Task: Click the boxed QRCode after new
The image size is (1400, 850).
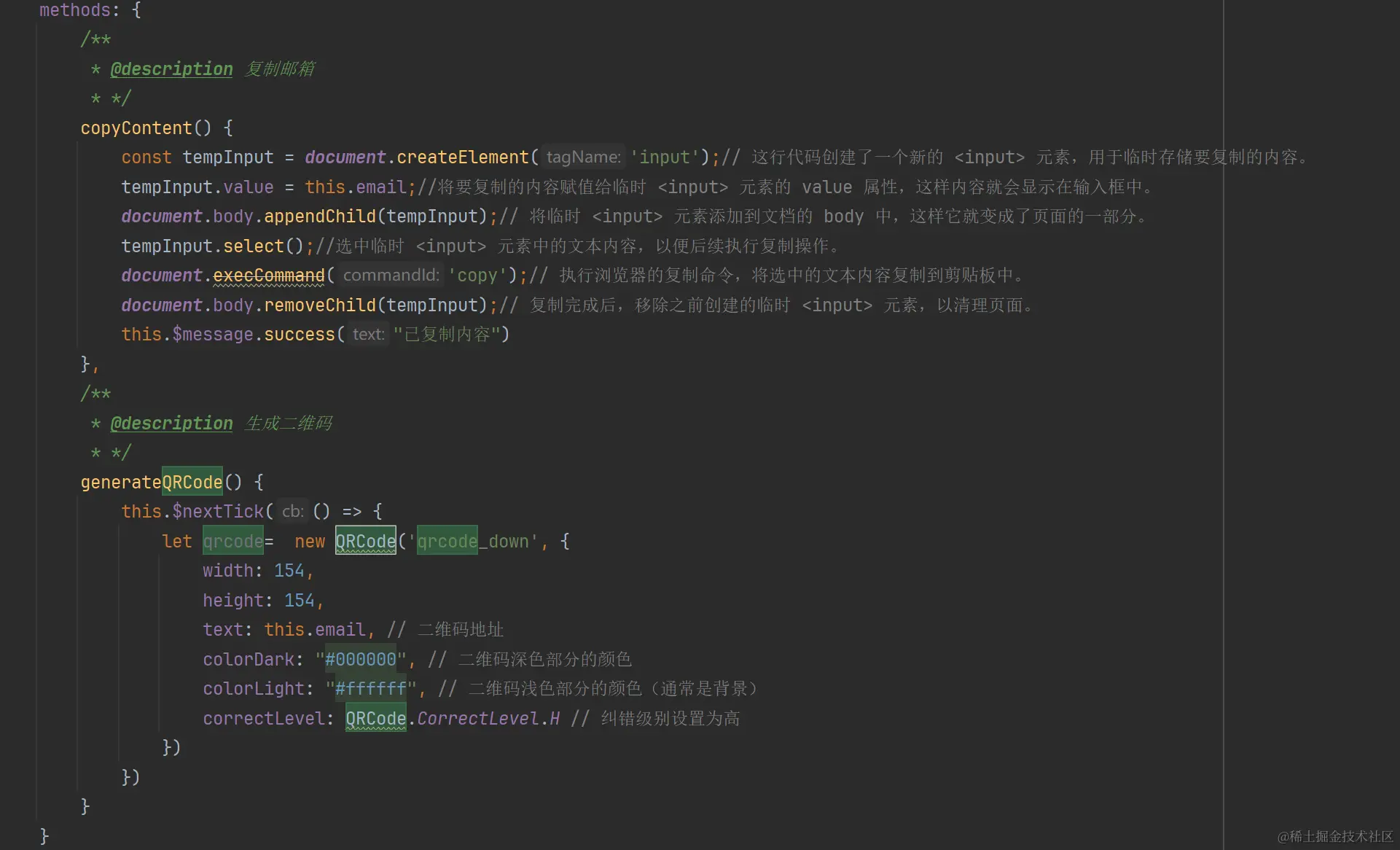Action: 365,541
